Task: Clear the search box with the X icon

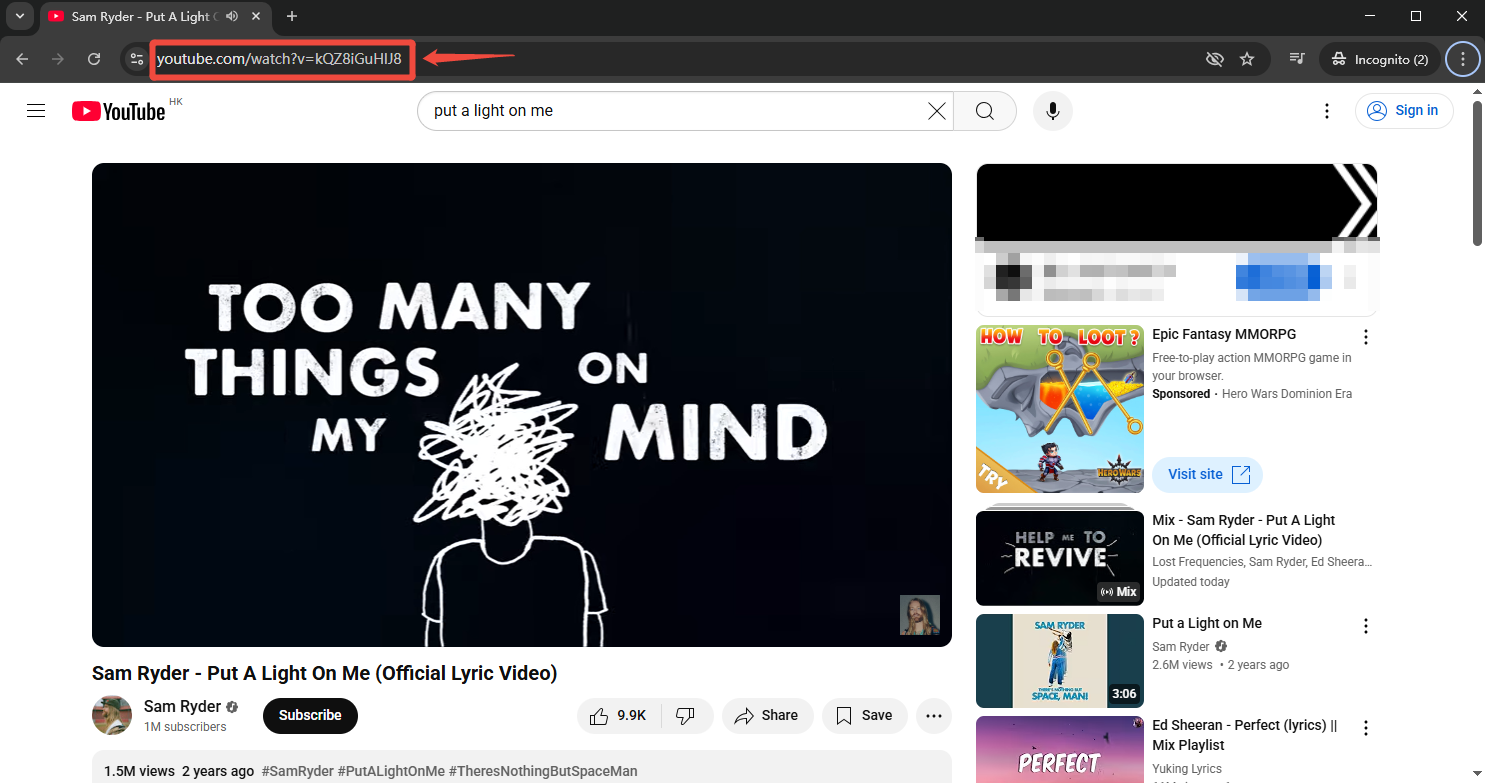Action: [936, 111]
